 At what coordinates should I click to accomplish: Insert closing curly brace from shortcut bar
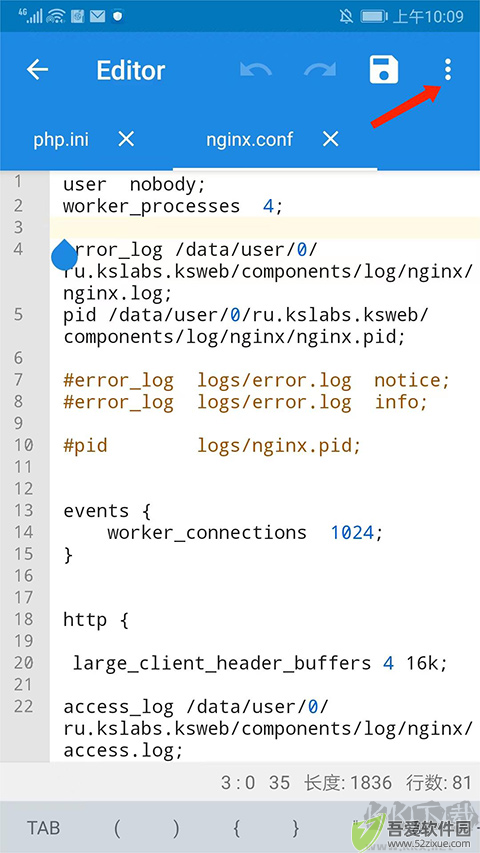(296, 828)
